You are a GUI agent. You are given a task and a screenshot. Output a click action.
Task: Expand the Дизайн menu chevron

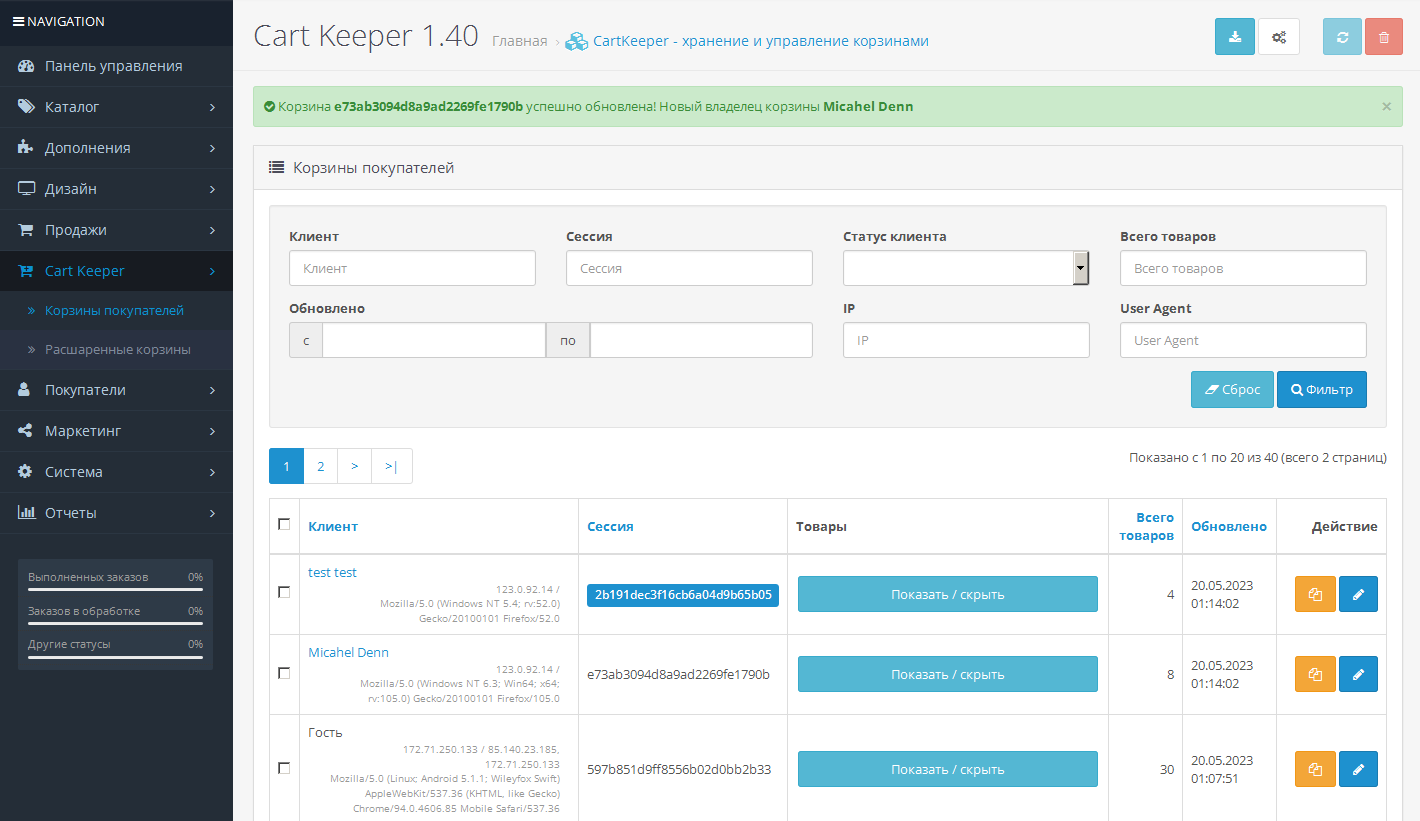pos(212,189)
